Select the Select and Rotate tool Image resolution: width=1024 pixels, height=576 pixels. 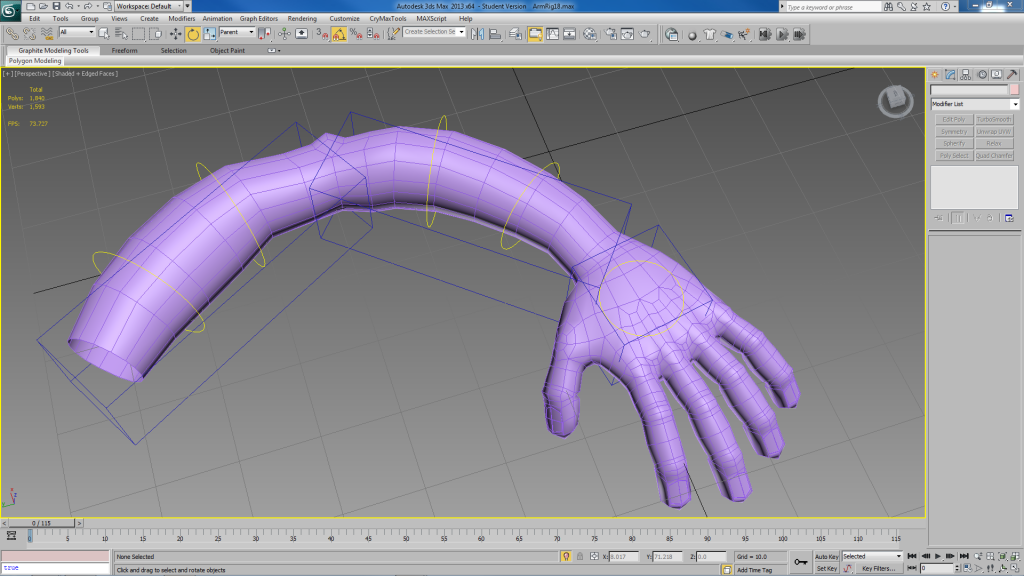point(192,33)
